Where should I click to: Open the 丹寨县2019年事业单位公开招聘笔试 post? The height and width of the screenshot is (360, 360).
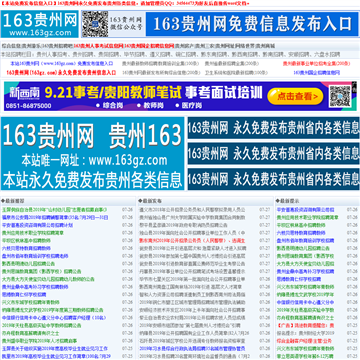(x=192, y=271)
